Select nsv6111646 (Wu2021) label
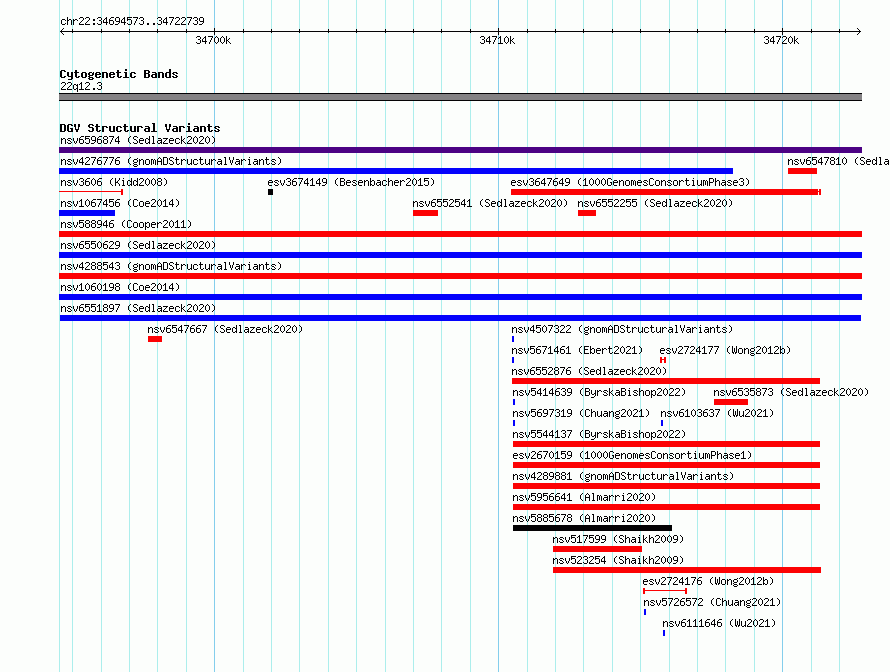Screen dimensions: 890x672 719,623
